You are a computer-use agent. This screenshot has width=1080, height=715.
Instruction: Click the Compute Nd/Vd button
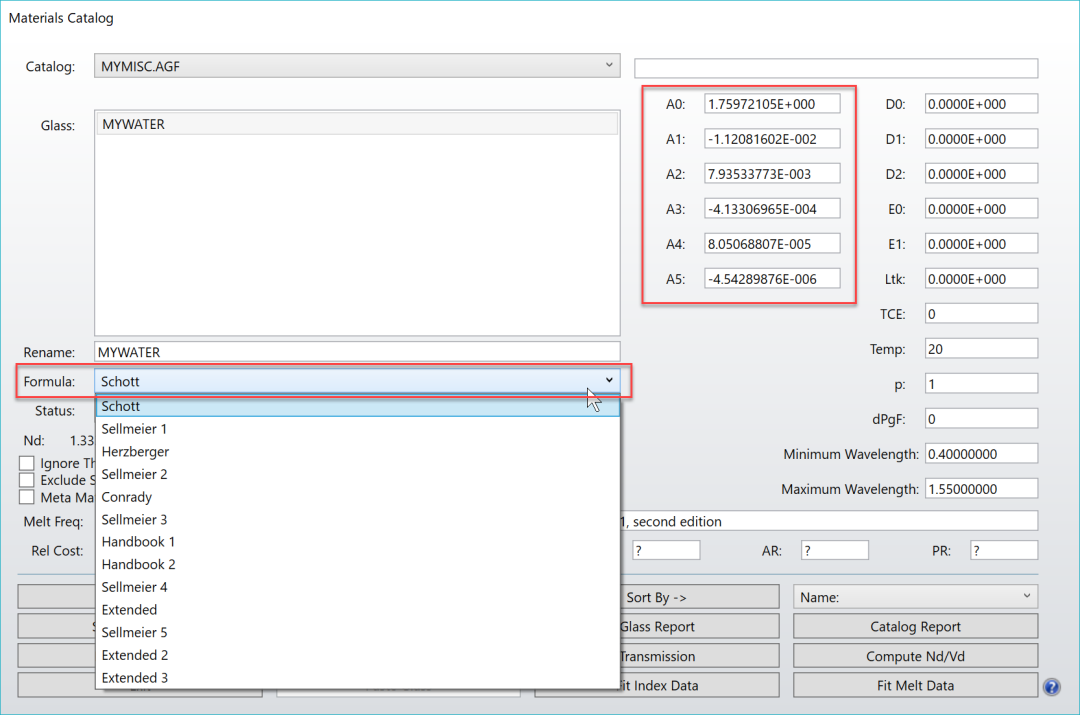click(915, 656)
